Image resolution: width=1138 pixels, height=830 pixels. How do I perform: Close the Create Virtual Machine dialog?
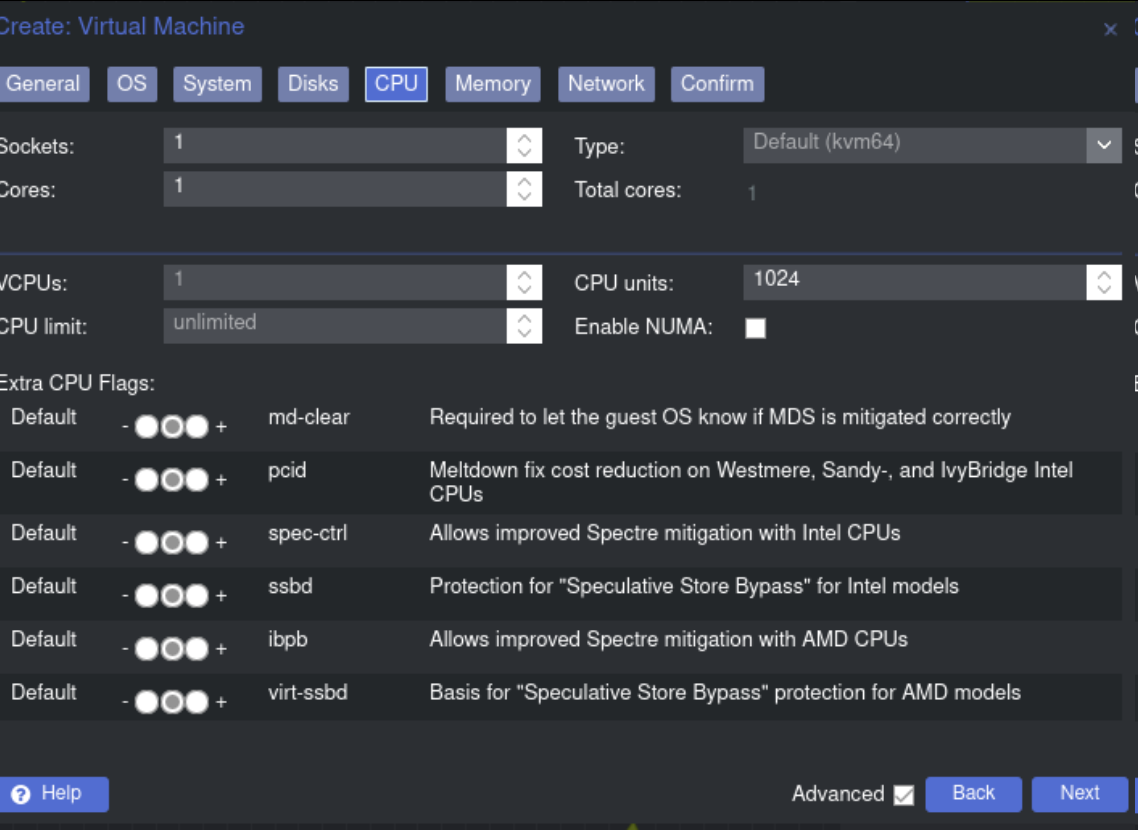(x=1110, y=30)
